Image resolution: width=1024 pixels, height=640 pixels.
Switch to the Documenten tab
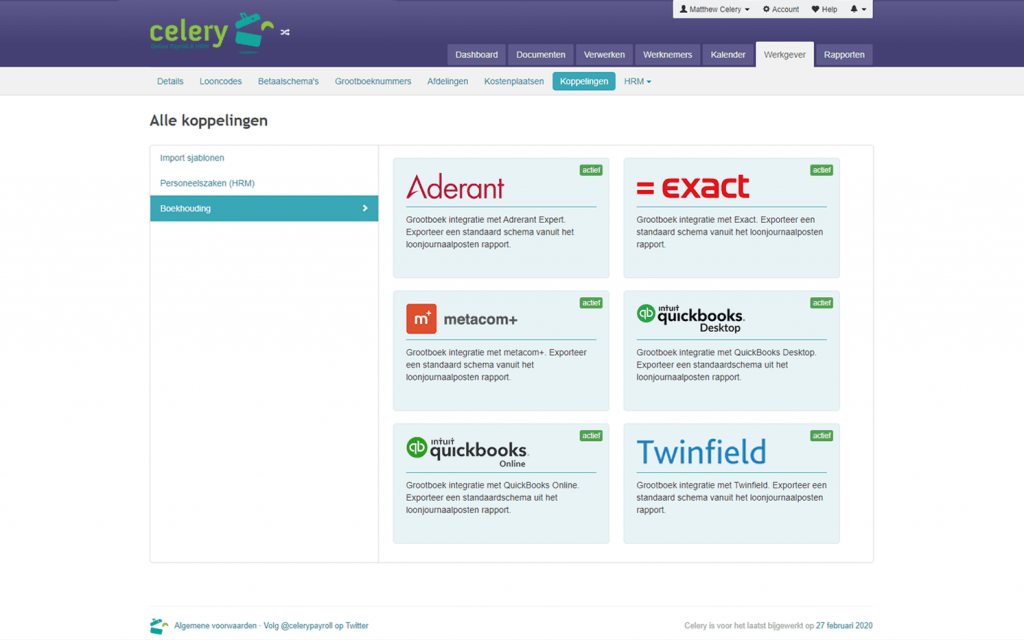541,55
